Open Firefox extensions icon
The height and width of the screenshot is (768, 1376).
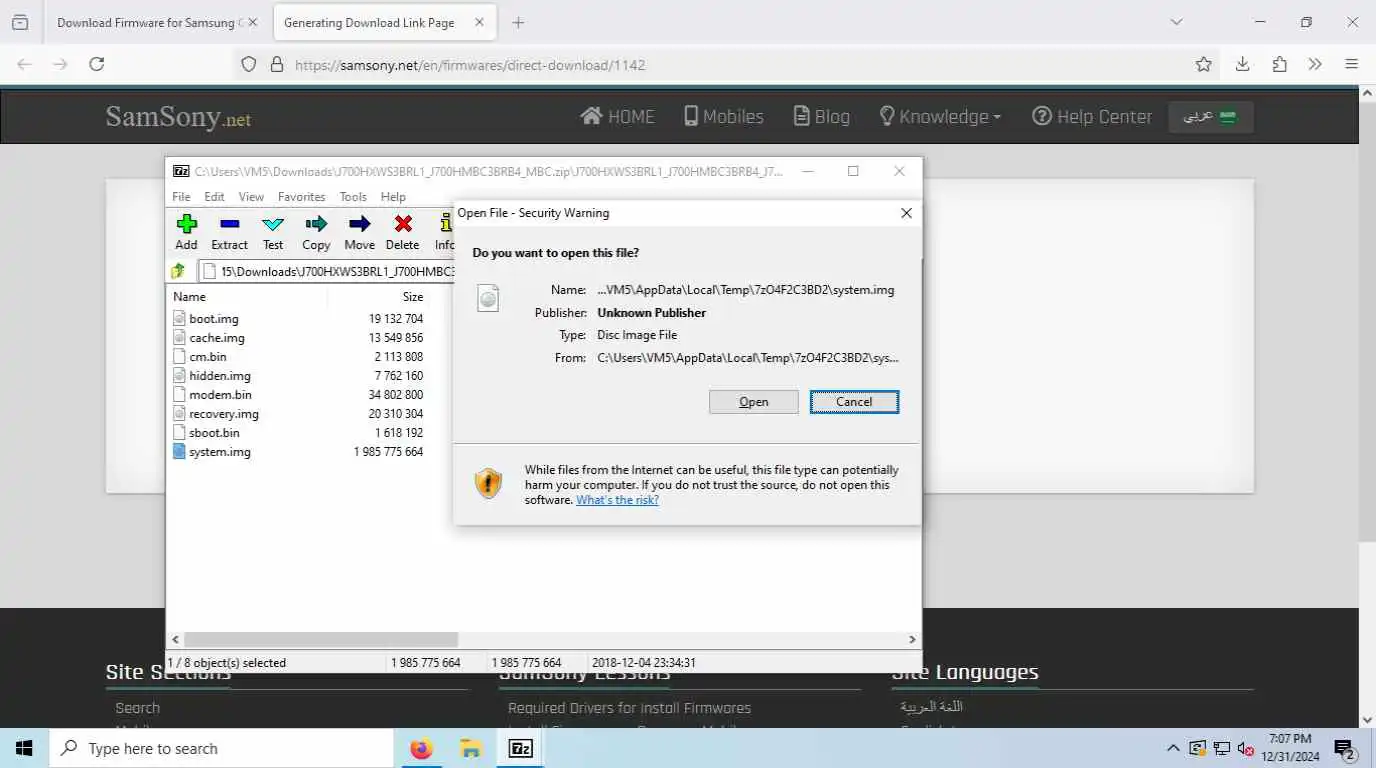(1279, 64)
